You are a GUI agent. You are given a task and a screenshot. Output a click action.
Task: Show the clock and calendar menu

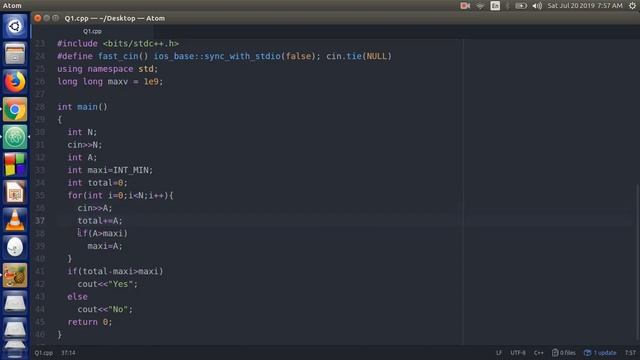point(585,6)
